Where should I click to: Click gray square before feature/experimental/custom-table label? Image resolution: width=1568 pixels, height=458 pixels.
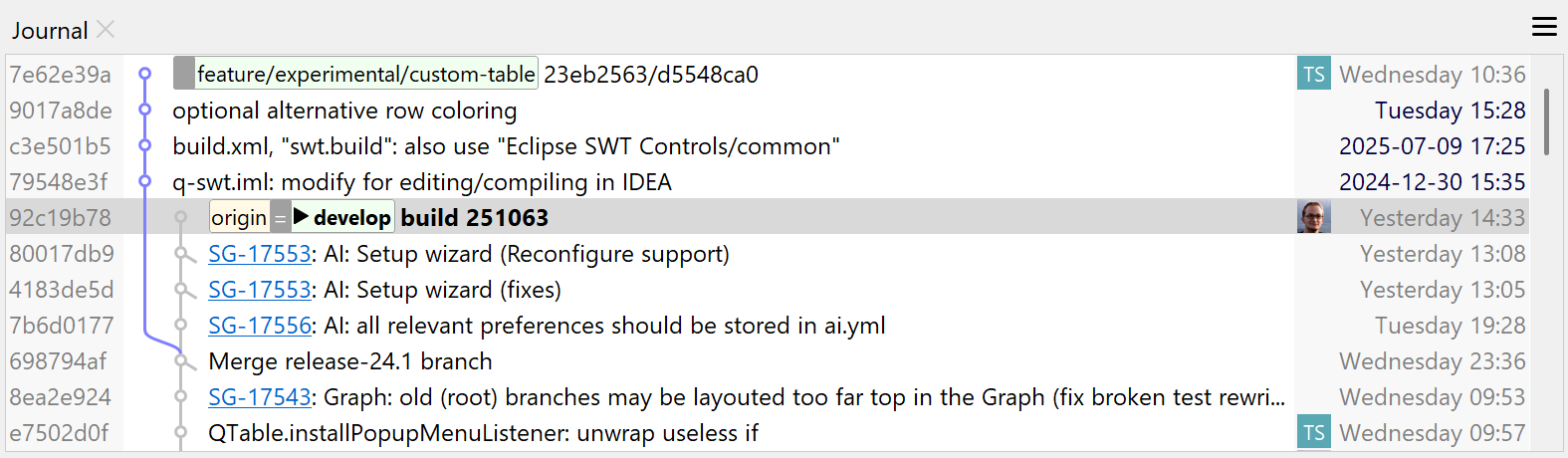(183, 74)
